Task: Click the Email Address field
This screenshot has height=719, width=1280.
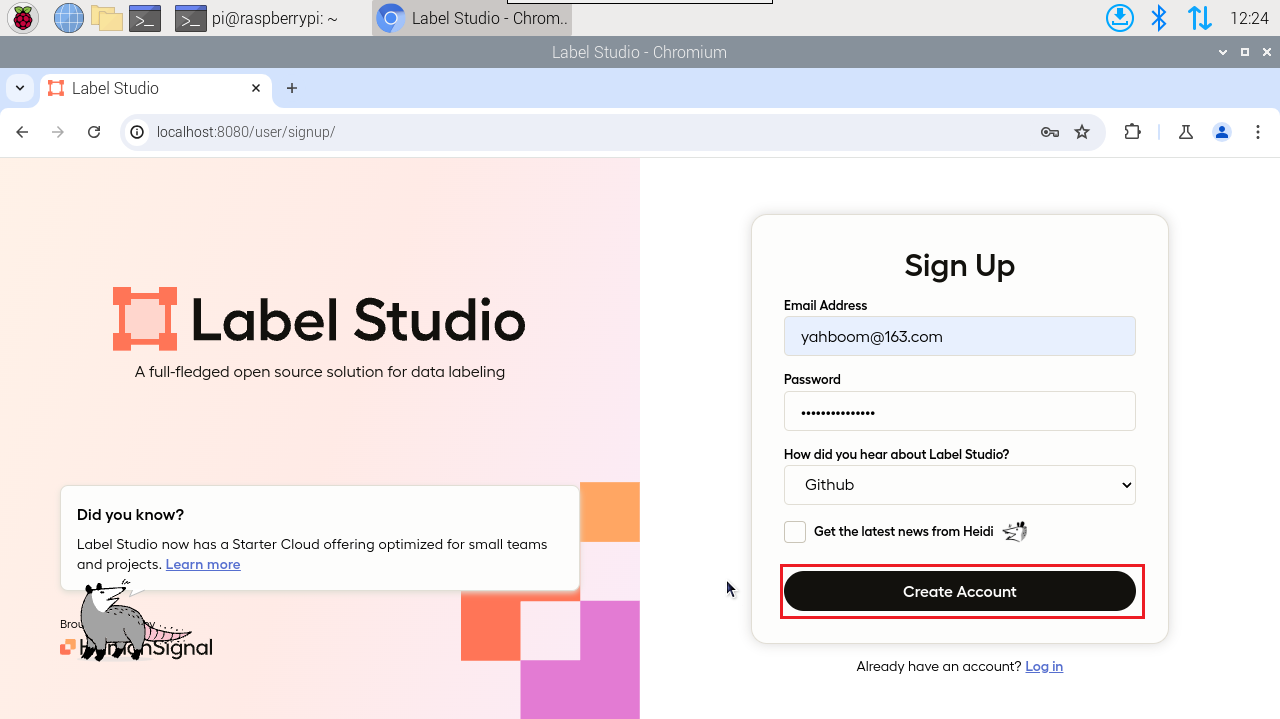Action: 960,336
